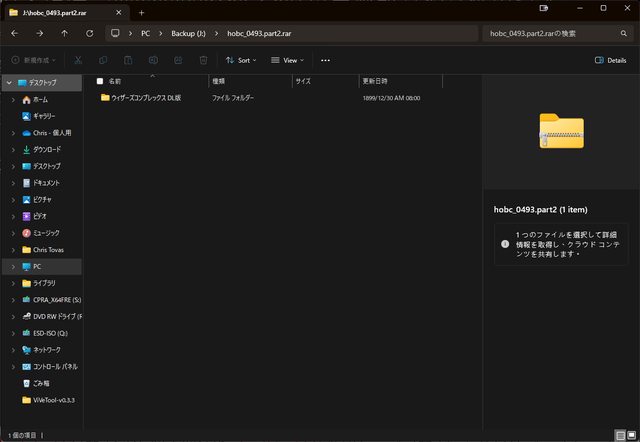Expand the ネットワーク tree node
Image resolution: width=640 pixels, height=442 pixels.
(x=12, y=350)
